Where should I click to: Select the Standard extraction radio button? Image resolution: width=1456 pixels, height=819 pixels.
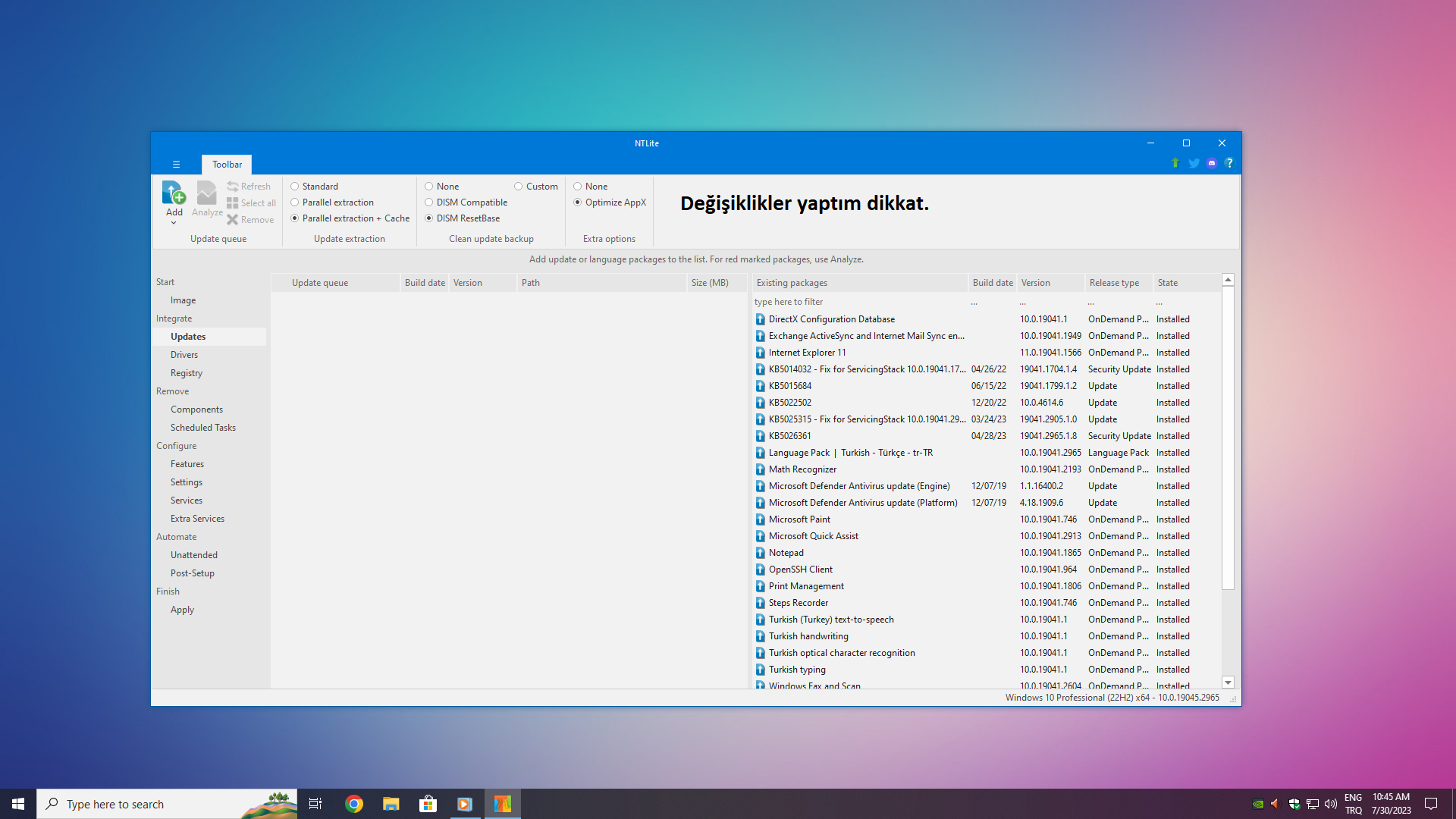(x=295, y=187)
